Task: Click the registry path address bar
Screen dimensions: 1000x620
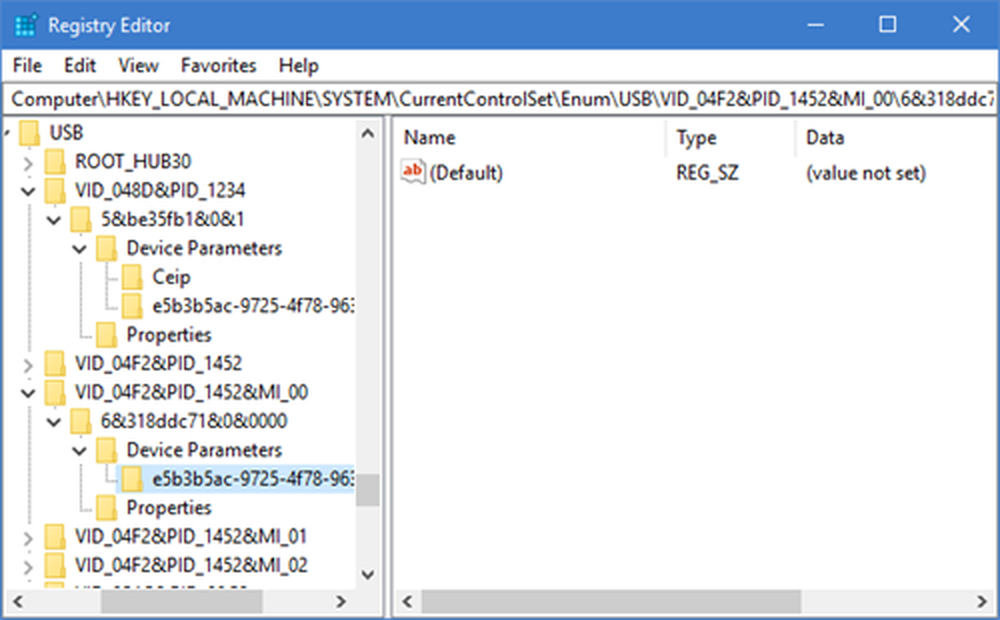Action: (x=500, y=99)
